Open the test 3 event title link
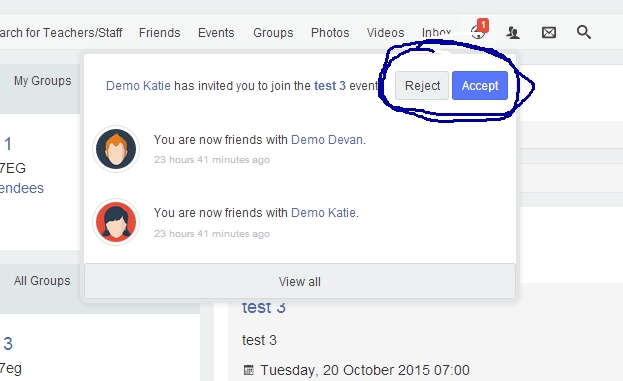 pyautogui.click(x=263, y=308)
